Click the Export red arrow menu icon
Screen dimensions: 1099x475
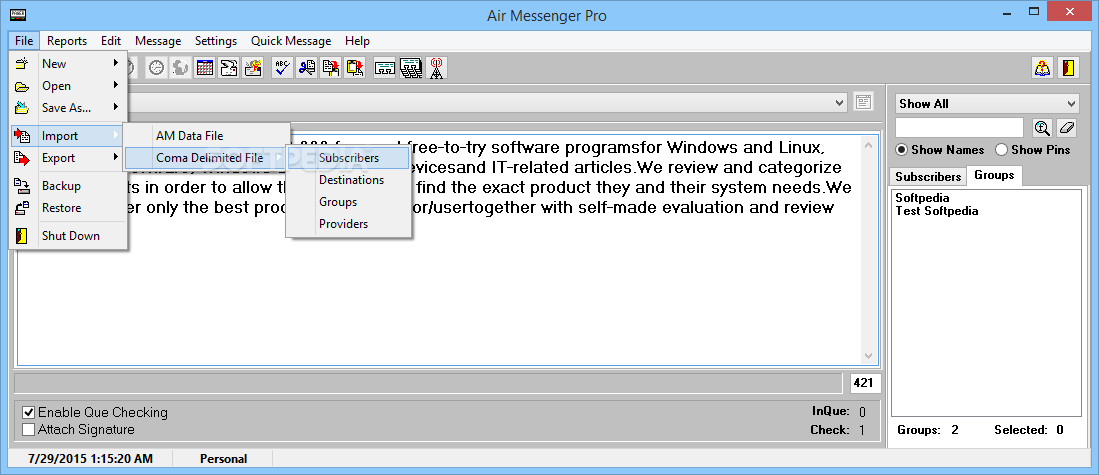(x=22, y=158)
